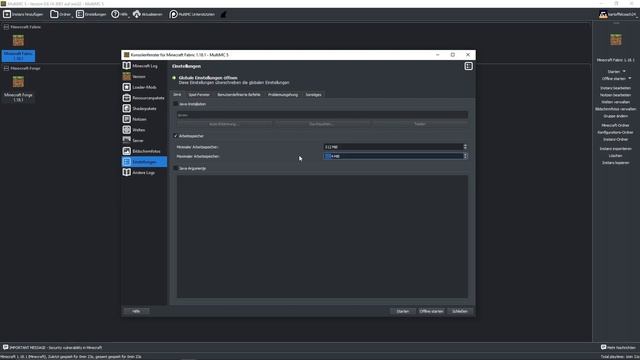
Task: Click Offline starten button at dialog bottom
Action: point(431,311)
